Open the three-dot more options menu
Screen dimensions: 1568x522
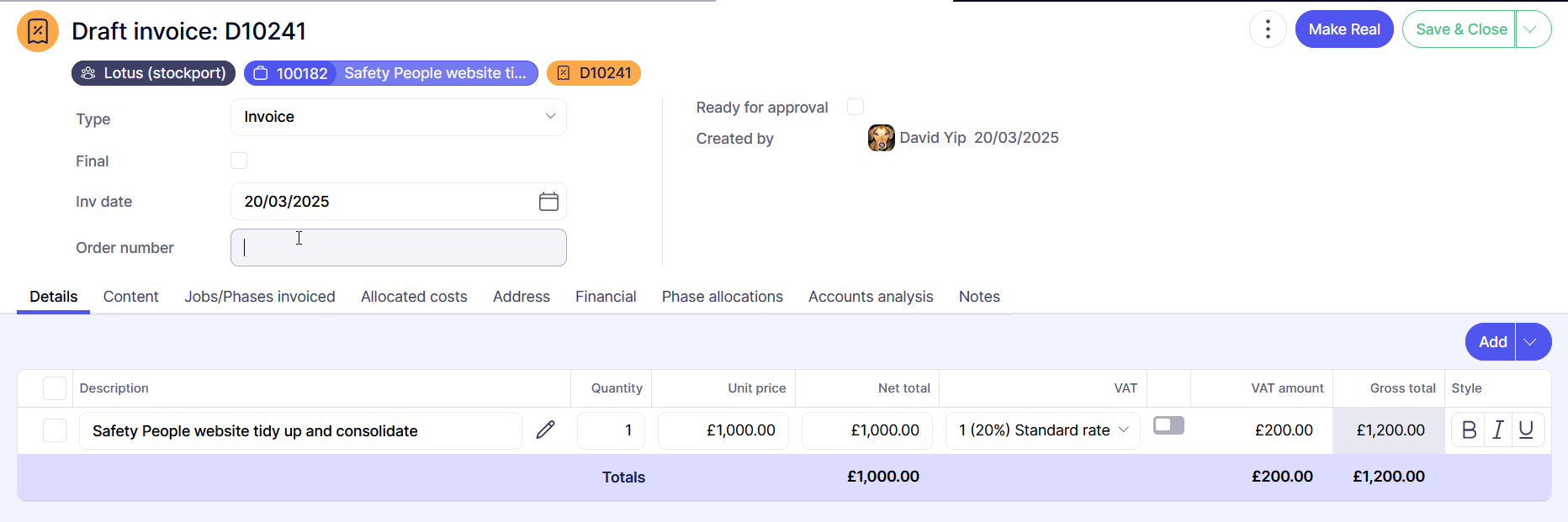coord(1268,29)
